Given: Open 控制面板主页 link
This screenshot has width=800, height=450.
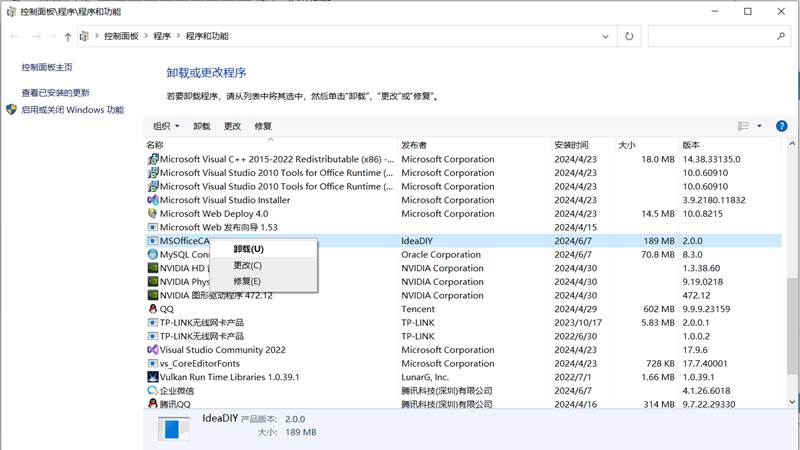Looking at the screenshot, I should (47, 67).
